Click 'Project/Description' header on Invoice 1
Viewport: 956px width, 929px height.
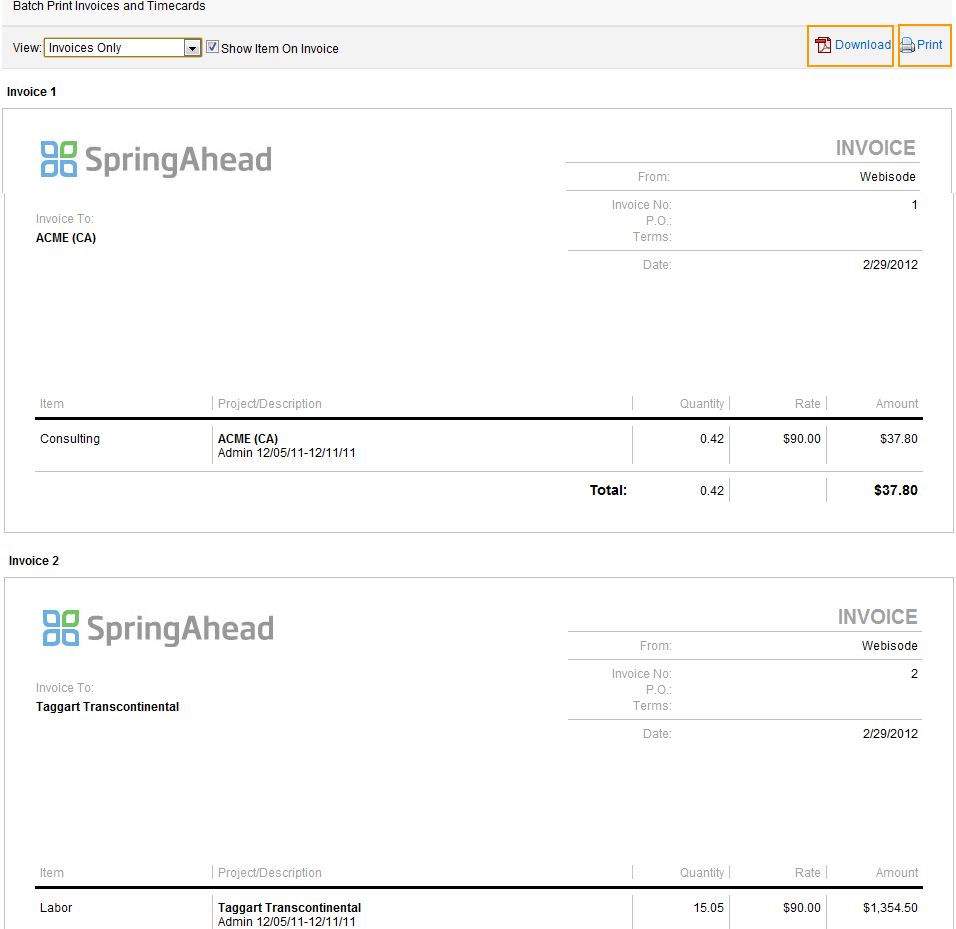click(x=269, y=404)
